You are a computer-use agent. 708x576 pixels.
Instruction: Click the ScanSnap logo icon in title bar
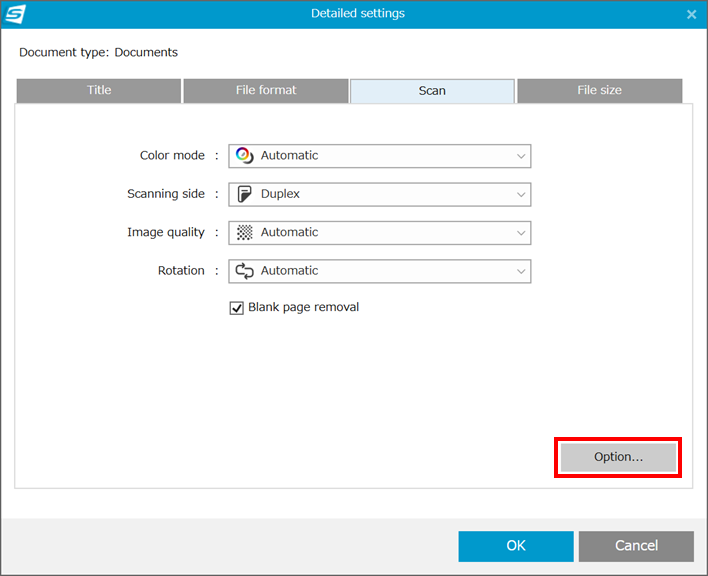15,14
